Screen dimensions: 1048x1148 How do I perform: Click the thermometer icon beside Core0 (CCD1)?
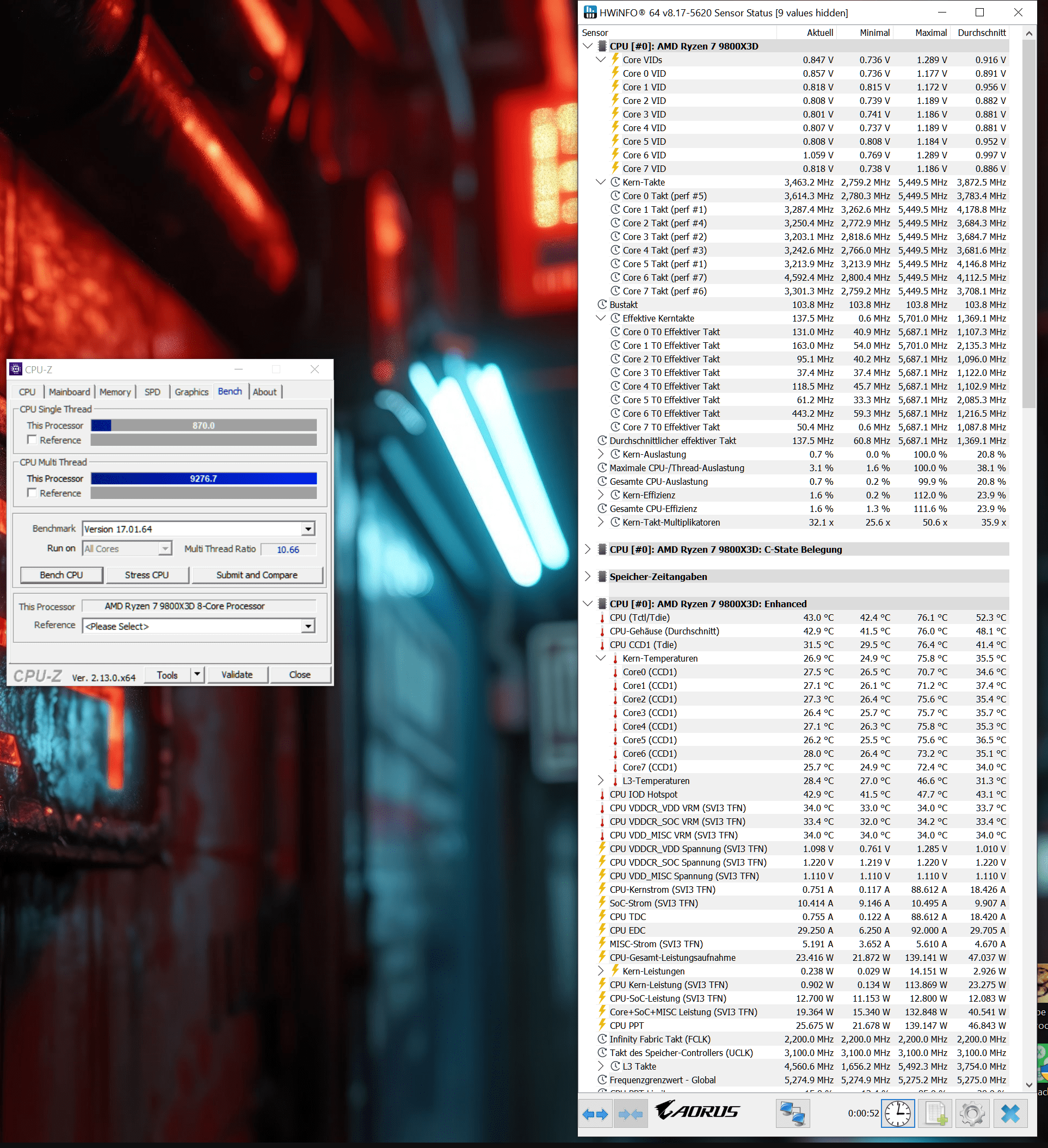tap(615, 672)
